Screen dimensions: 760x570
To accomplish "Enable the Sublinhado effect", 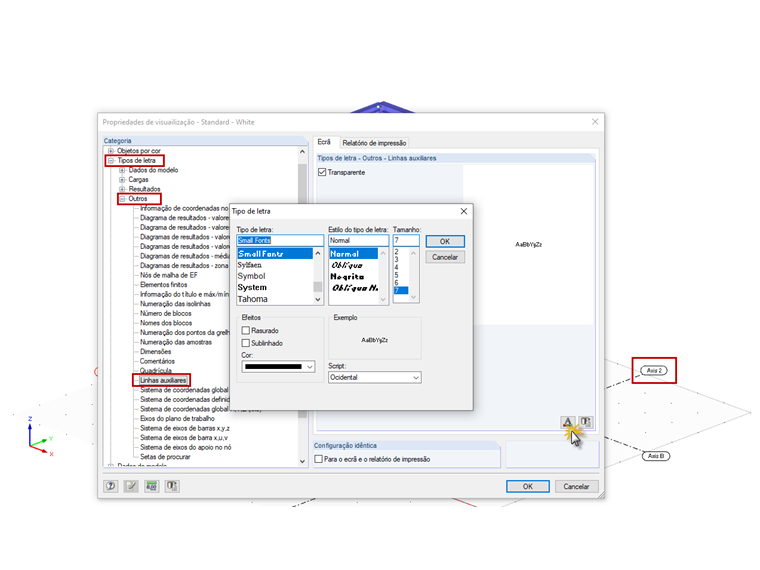I will point(246,343).
